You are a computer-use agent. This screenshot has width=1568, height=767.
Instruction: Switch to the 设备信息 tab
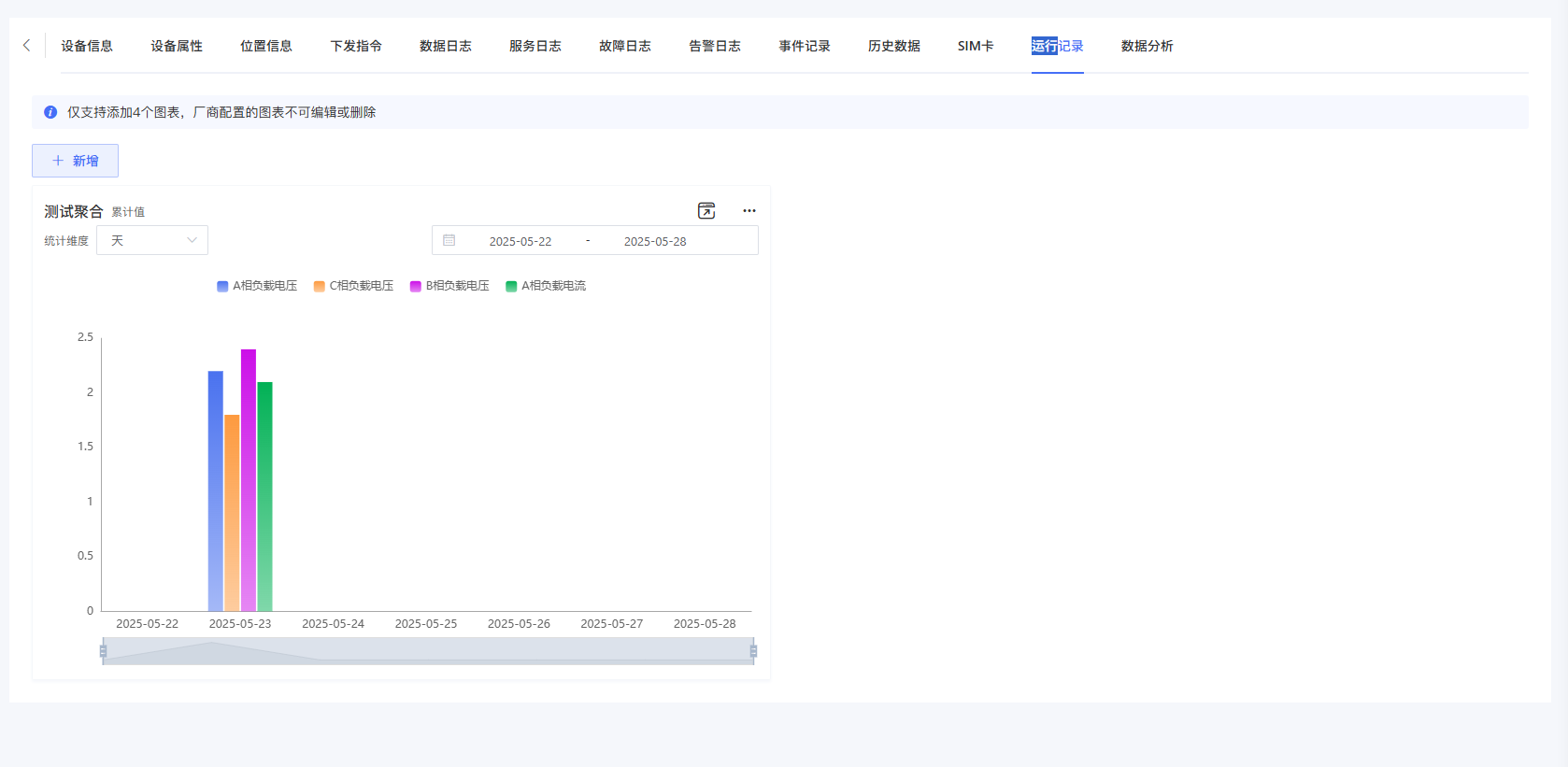click(87, 46)
